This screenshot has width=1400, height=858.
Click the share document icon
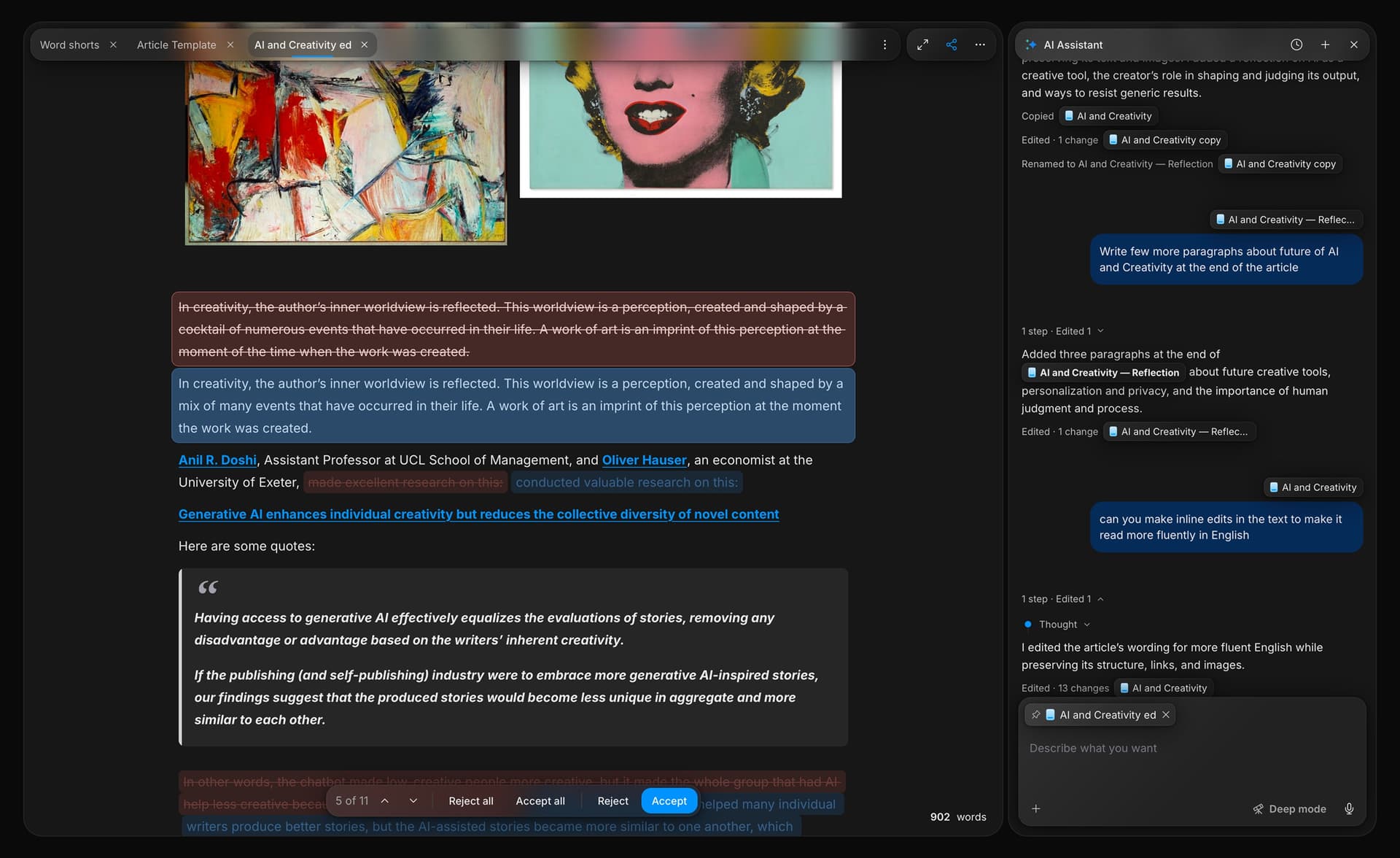point(951,45)
